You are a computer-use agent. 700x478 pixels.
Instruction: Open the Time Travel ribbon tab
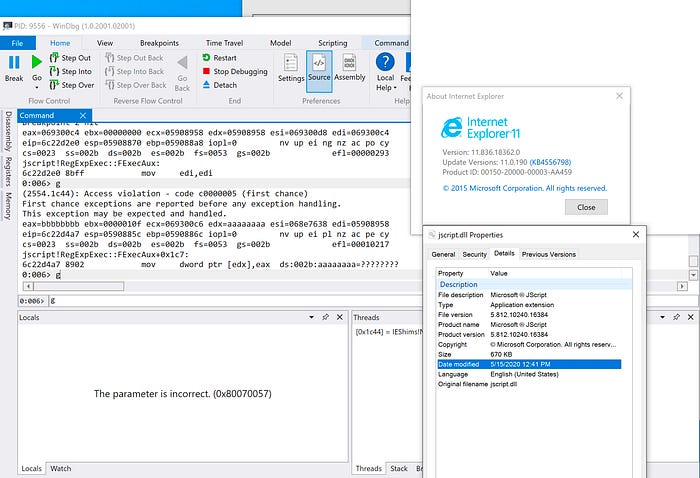pos(225,43)
